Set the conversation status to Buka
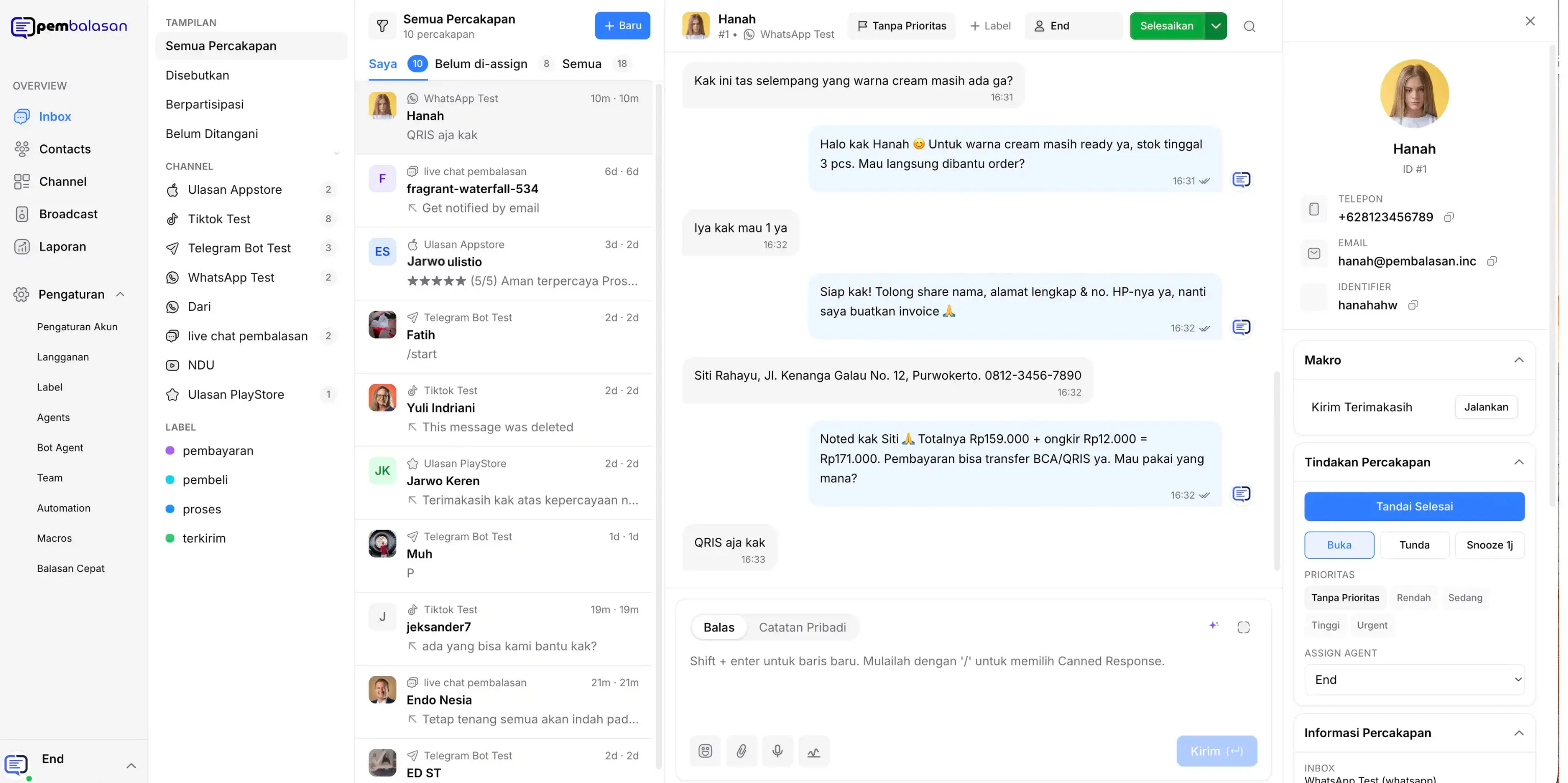The height and width of the screenshot is (783, 1568). [1338, 545]
